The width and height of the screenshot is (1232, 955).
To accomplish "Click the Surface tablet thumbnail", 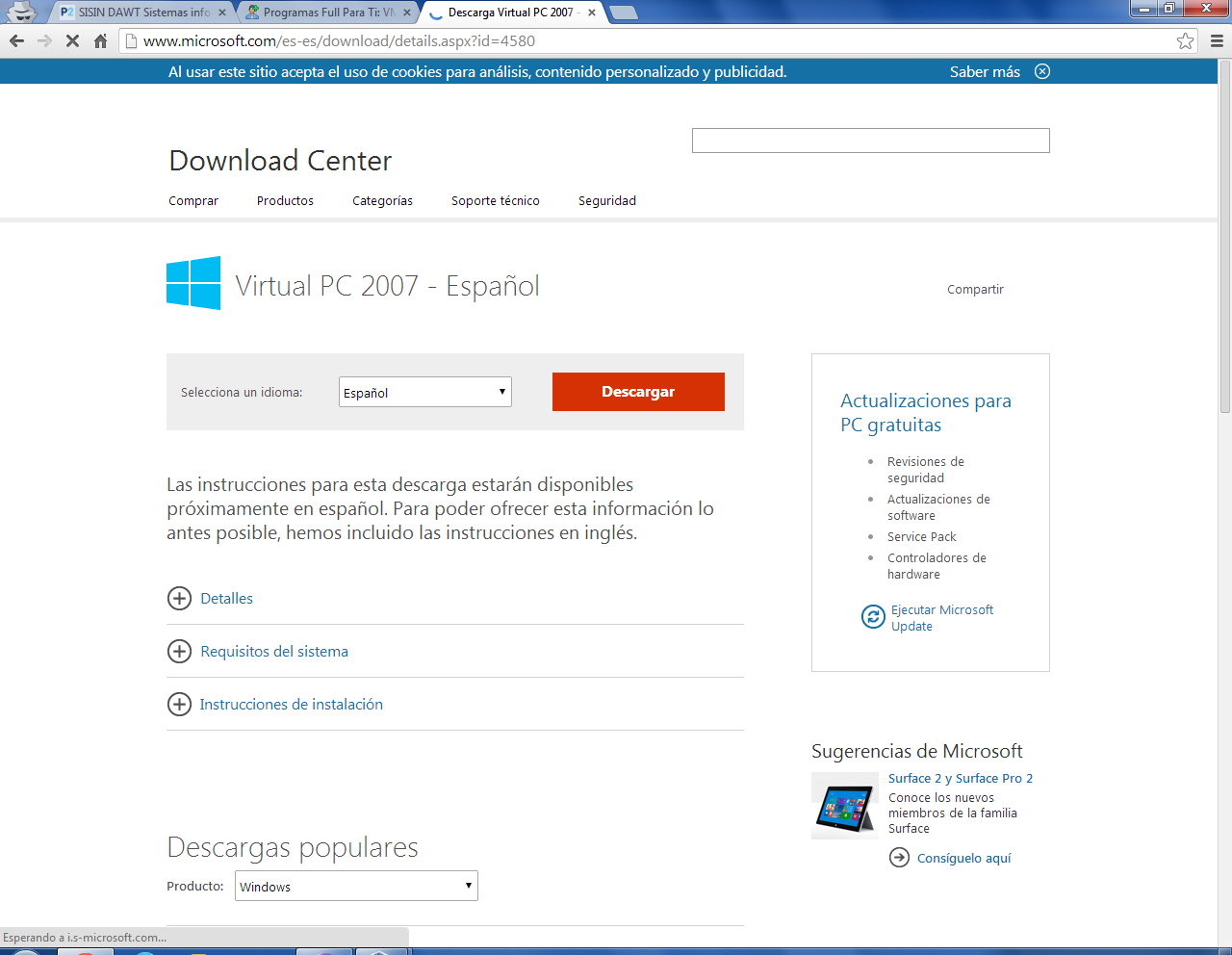I will click(x=845, y=806).
